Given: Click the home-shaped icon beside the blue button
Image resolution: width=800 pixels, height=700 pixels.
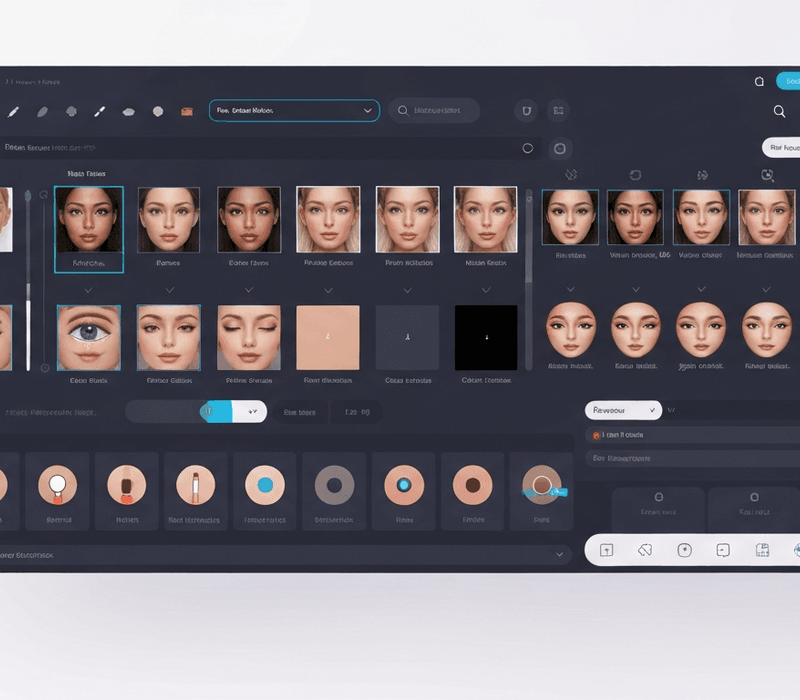Looking at the screenshot, I should click(759, 82).
